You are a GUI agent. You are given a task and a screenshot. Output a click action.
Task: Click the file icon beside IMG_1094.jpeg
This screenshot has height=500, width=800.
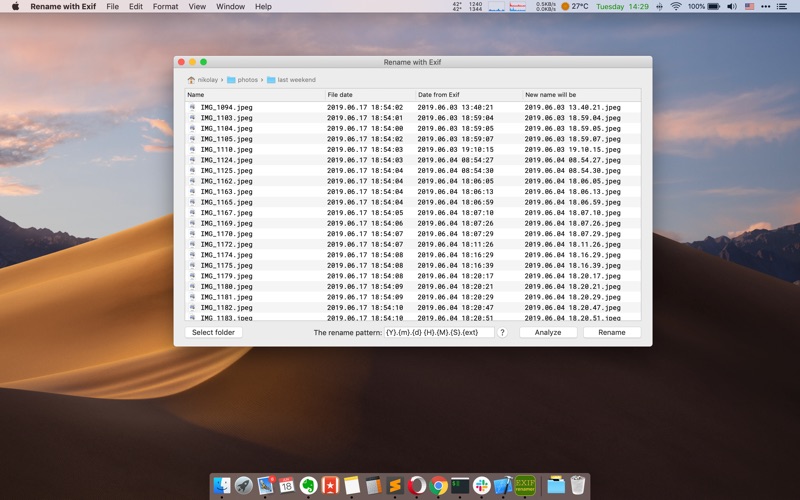tap(192, 107)
